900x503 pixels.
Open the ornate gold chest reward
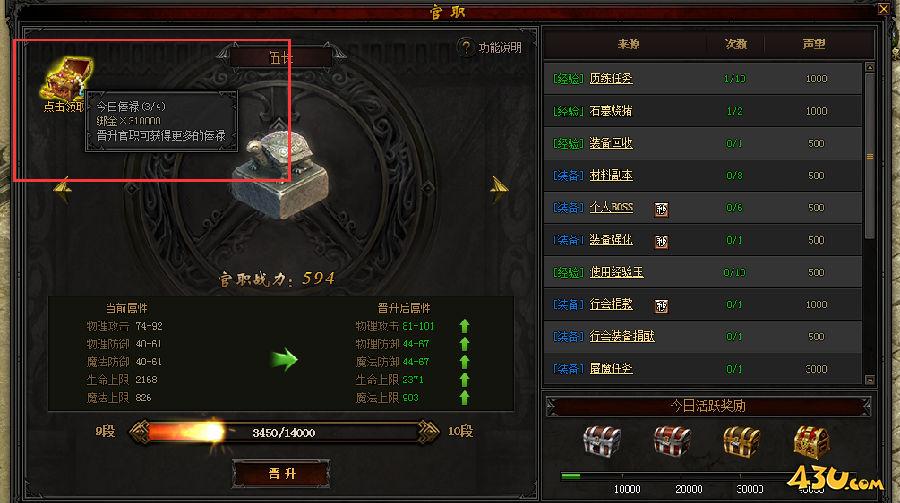click(811, 441)
